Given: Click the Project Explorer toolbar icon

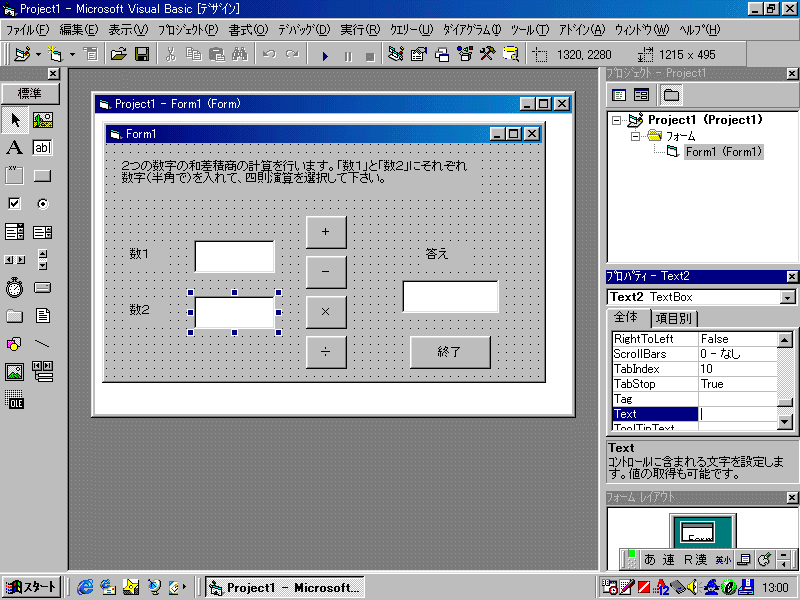Looking at the screenshot, I should (396, 54).
